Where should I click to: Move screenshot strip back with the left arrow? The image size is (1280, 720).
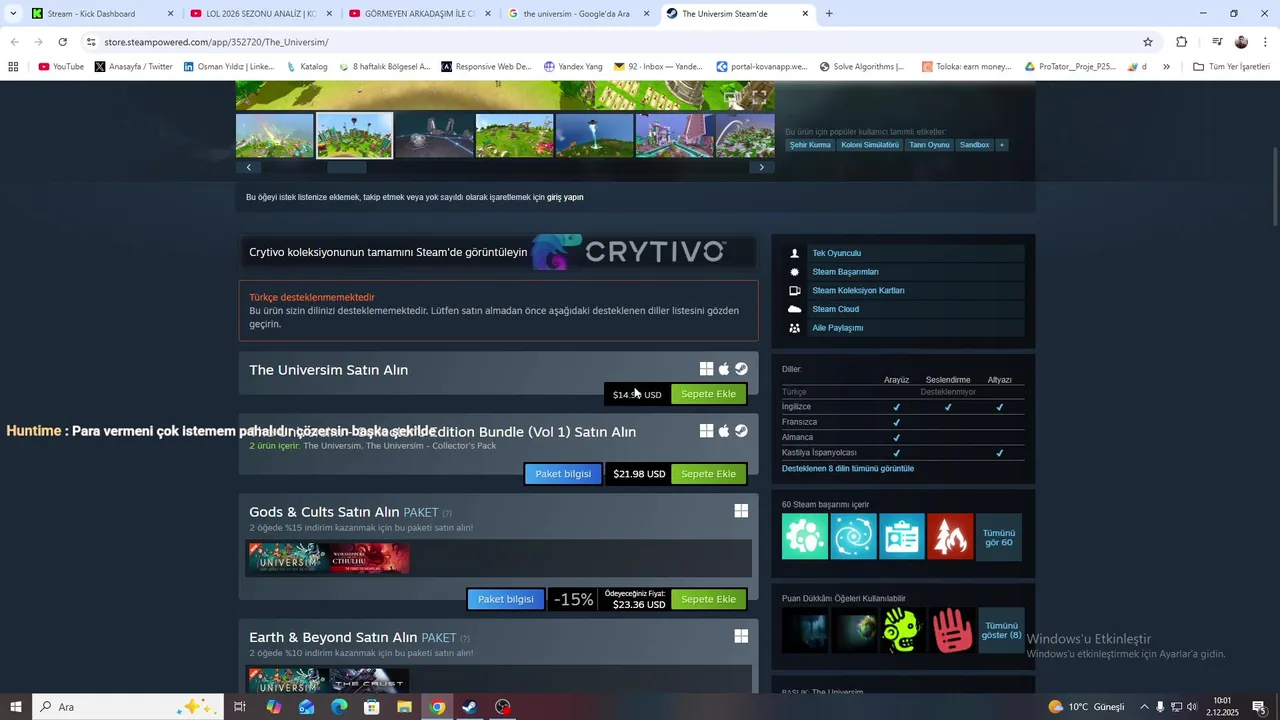coord(249,167)
